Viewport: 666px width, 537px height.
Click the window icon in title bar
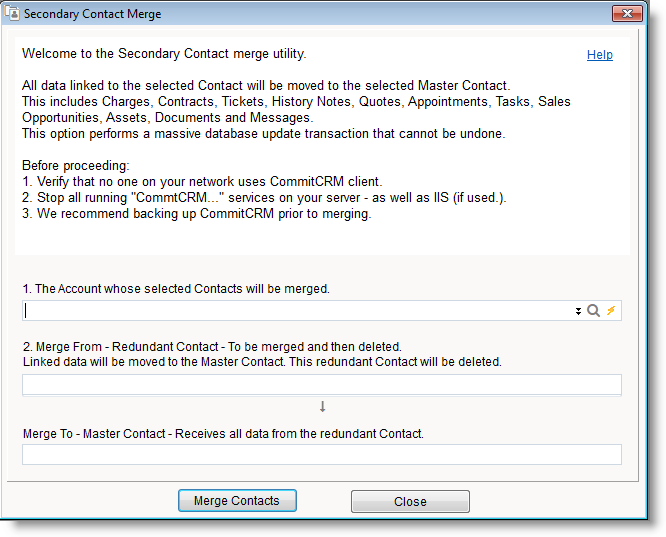(x=13, y=14)
